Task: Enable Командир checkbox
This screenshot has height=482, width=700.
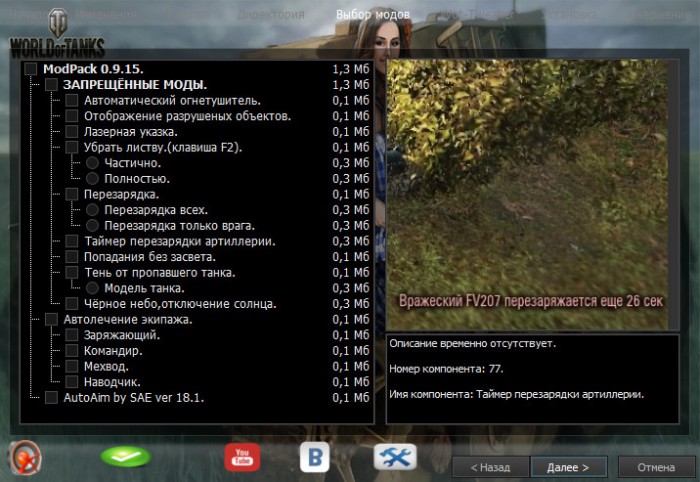Action: click(72, 351)
